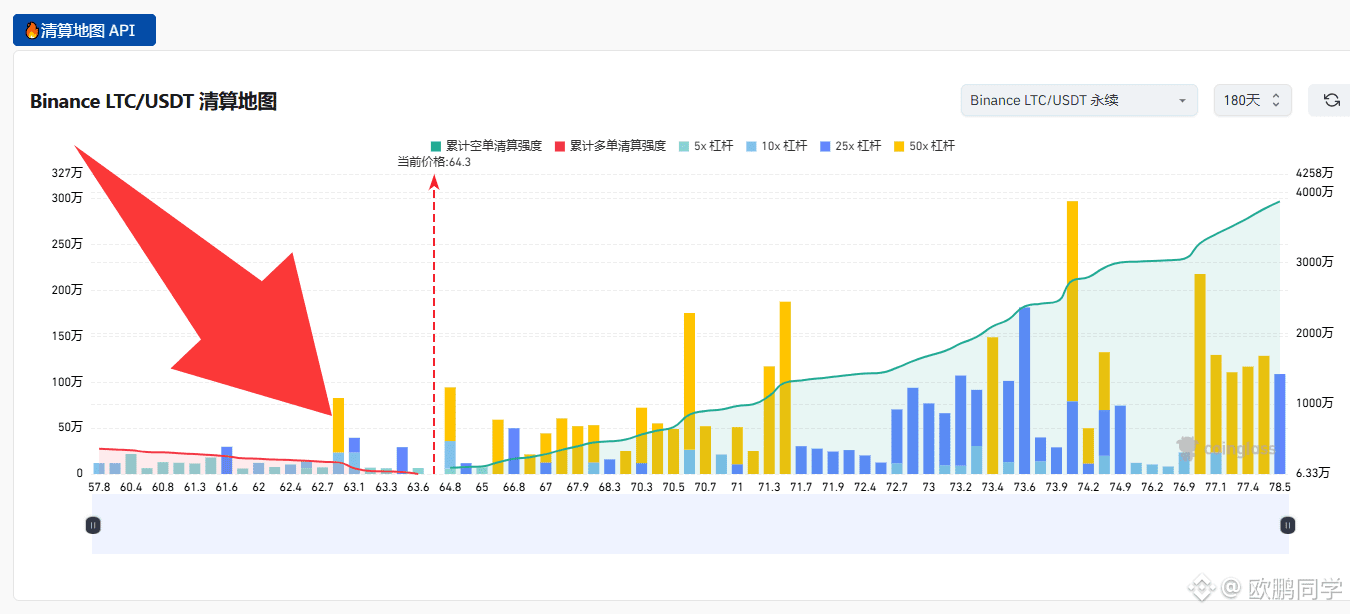Viewport: 1350px width, 614px height.
Task: Click the down chevron on the 180天 stepper
Action: (x=1276, y=105)
